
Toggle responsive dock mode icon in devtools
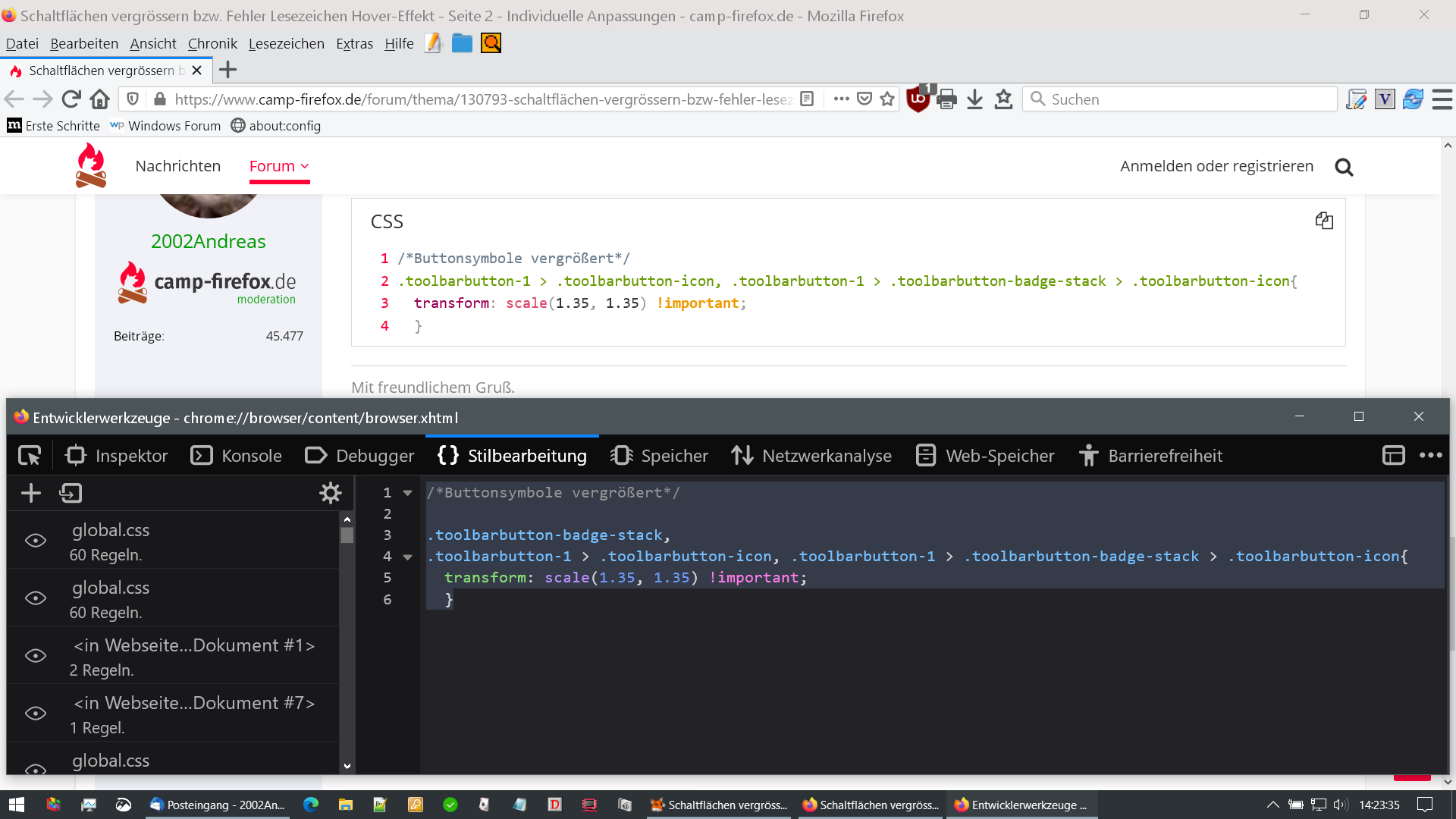point(1393,456)
